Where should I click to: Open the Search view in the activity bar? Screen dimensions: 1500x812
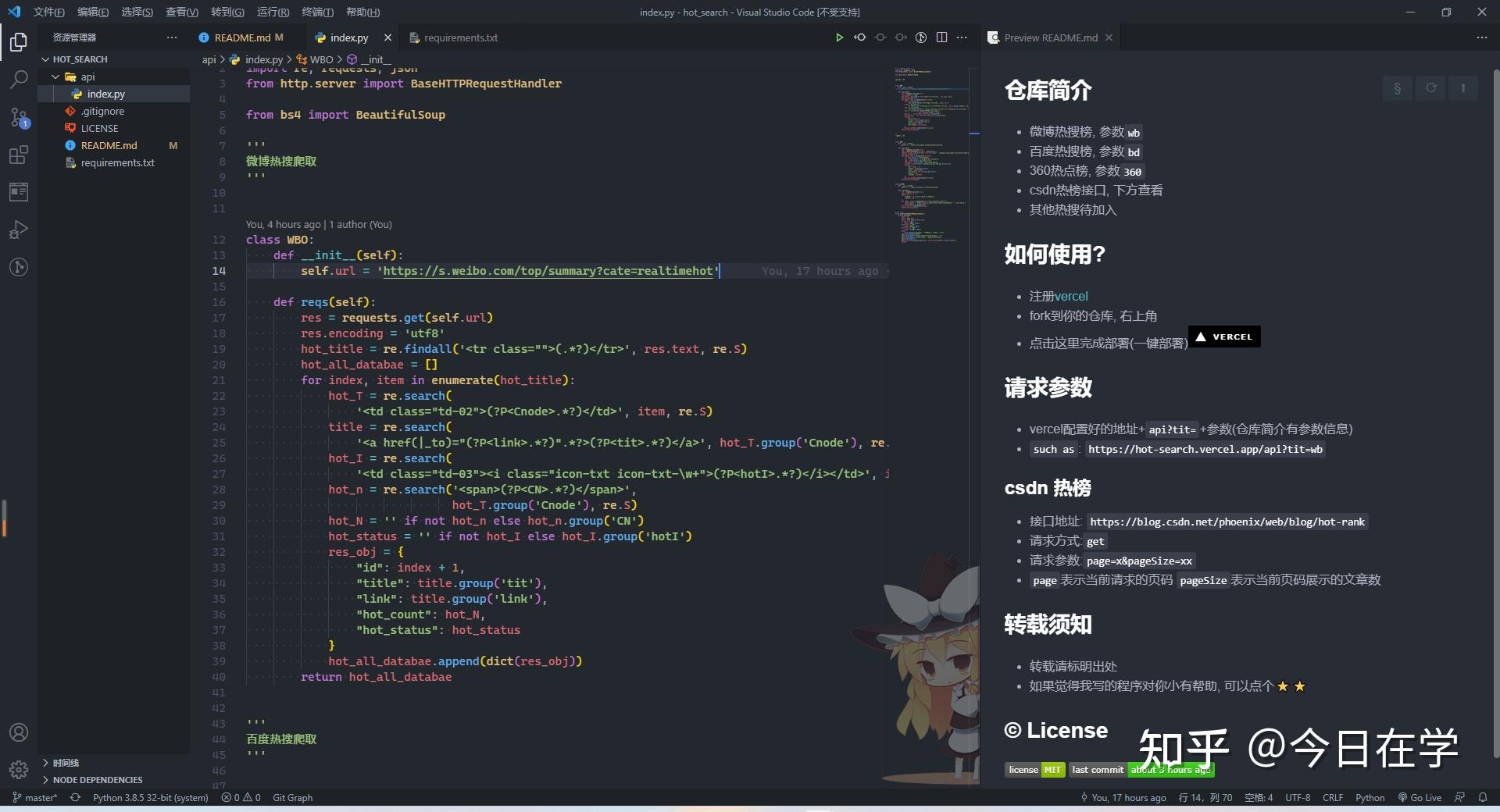point(19,79)
